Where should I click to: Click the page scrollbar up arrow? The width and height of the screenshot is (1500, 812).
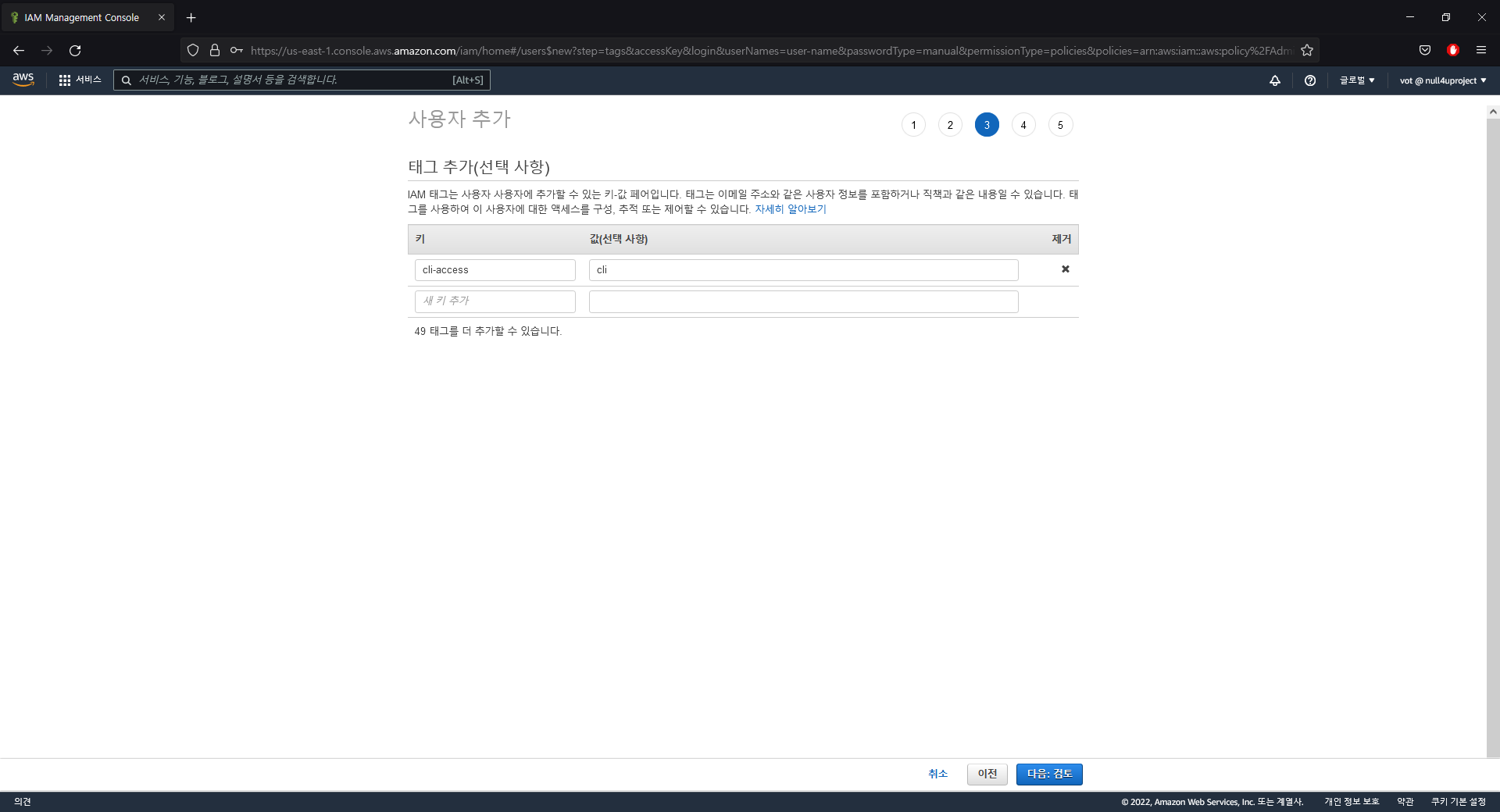tap(1493, 112)
